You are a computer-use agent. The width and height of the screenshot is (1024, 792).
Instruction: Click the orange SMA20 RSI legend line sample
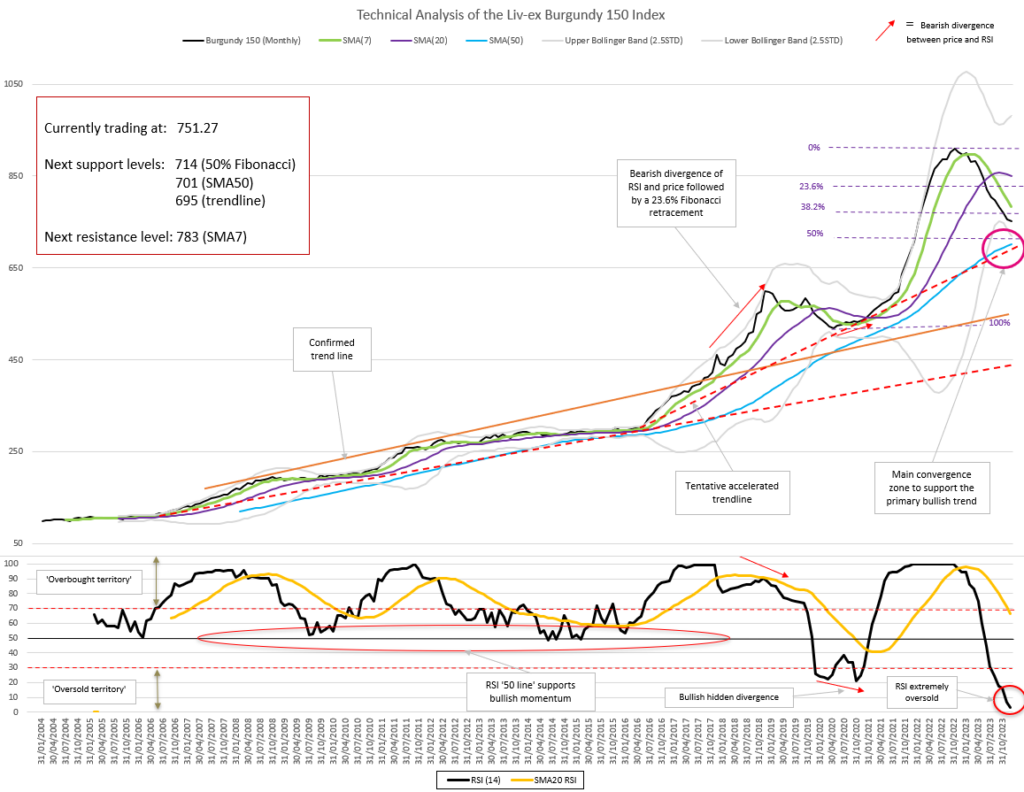click(x=522, y=780)
